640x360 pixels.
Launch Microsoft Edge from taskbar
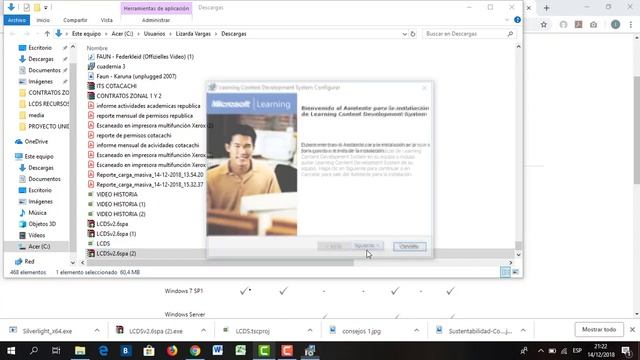tap(103, 351)
